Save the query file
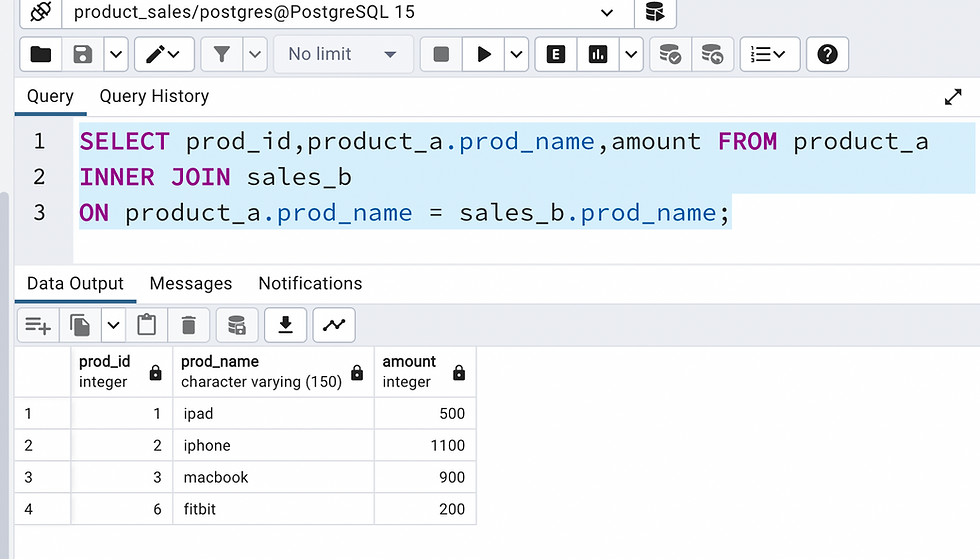 coord(82,54)
